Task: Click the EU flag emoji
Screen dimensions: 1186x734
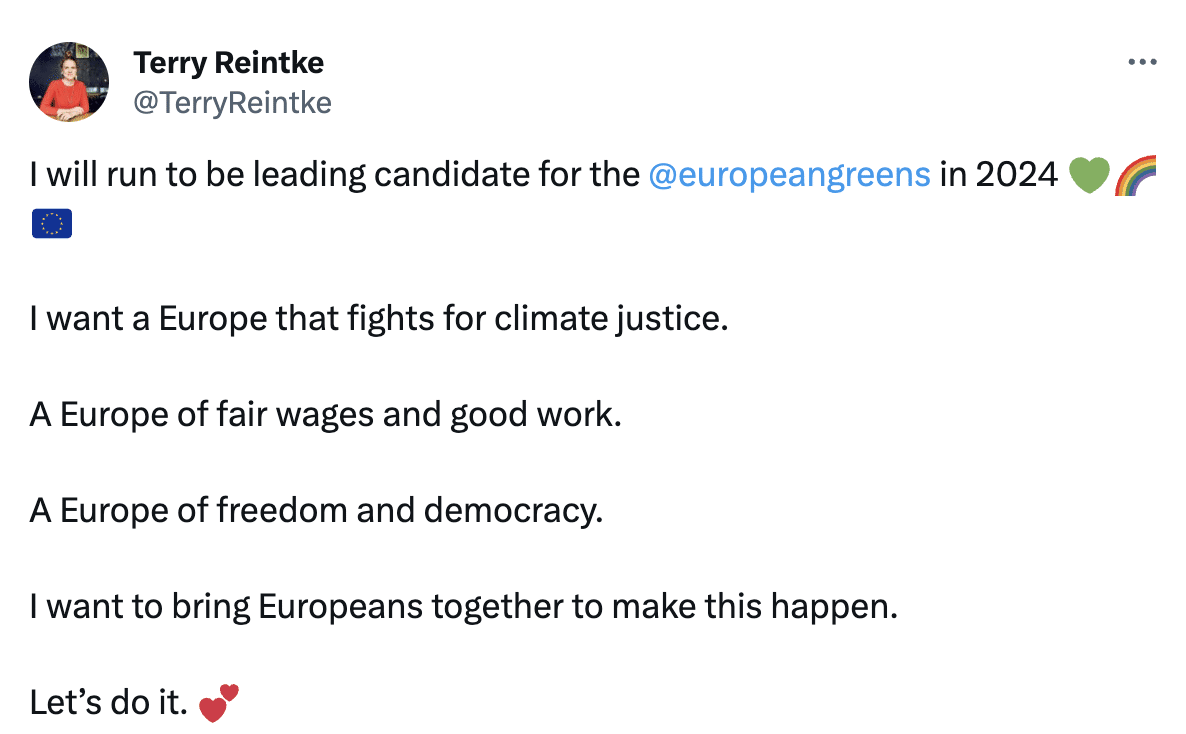Action: click(x=52, y=224)
